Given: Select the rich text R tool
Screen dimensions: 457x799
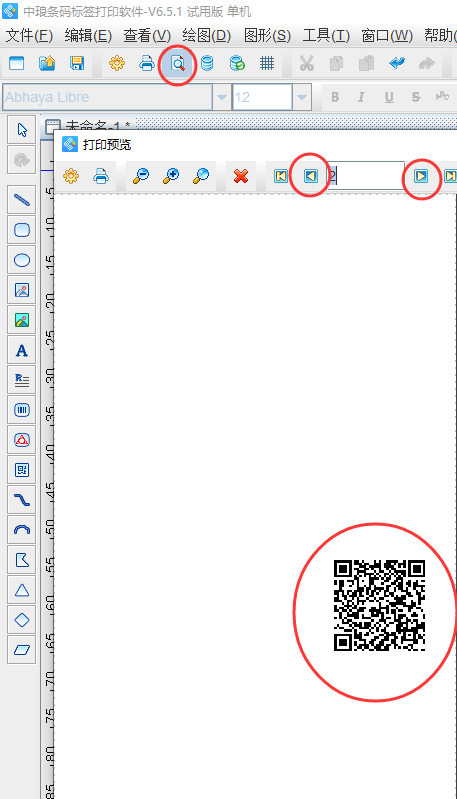Looking at the screenshot, I should 21,380.
